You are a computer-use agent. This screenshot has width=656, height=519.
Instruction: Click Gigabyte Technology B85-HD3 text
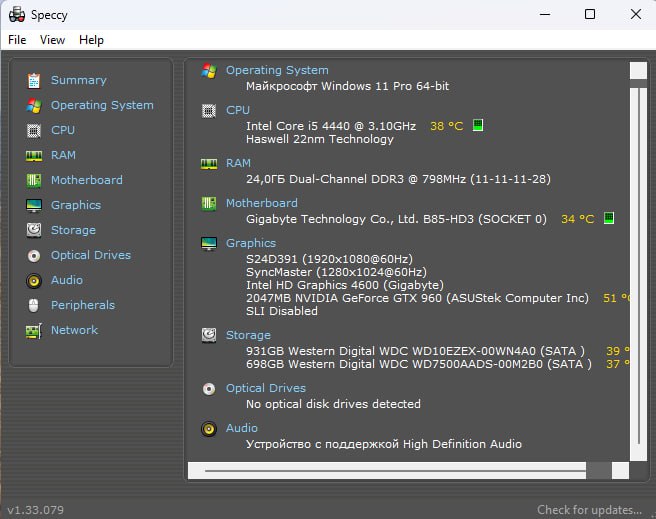(396, 219)
